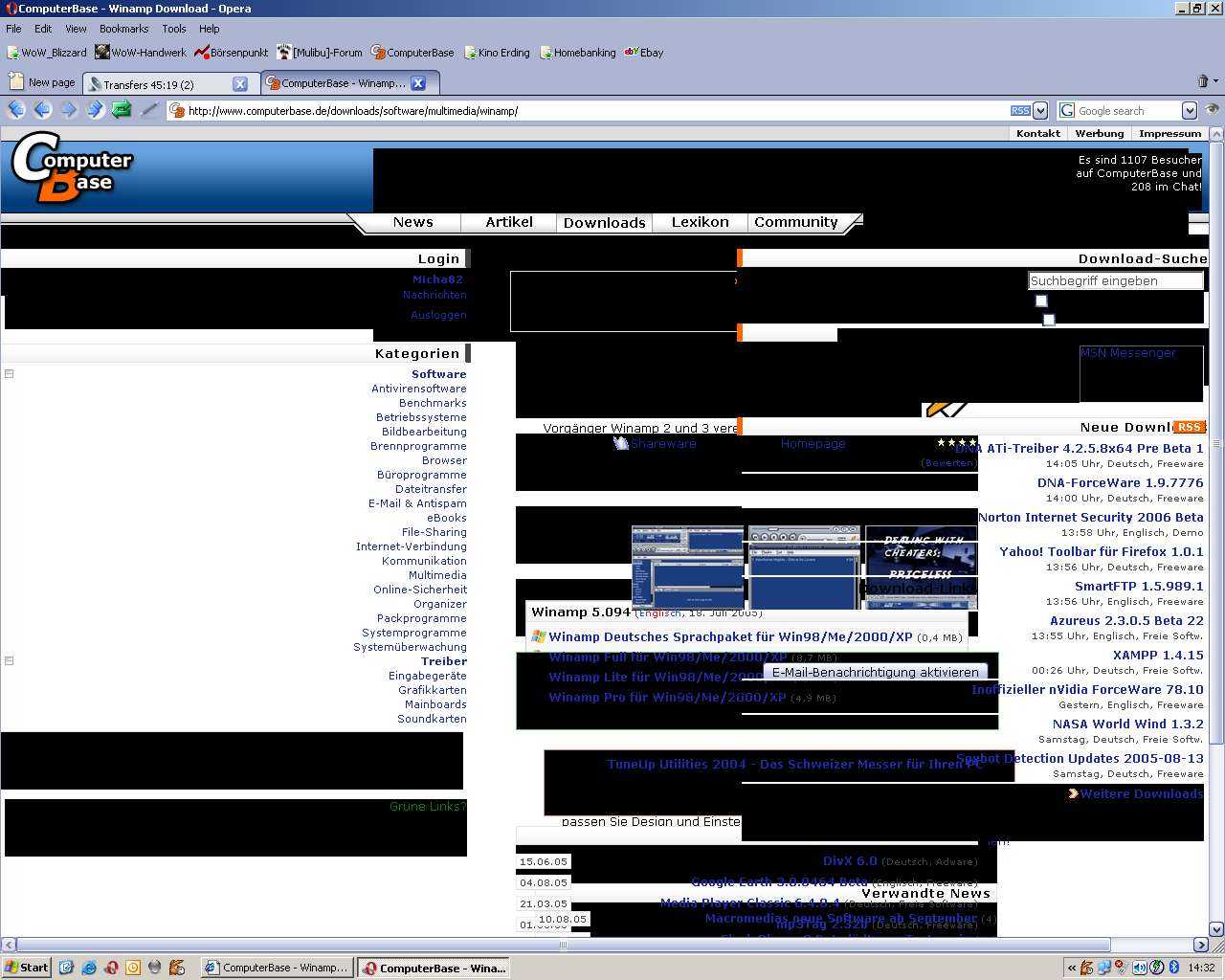
Task: Close the Transfers tab
Action: pos(240,84)
